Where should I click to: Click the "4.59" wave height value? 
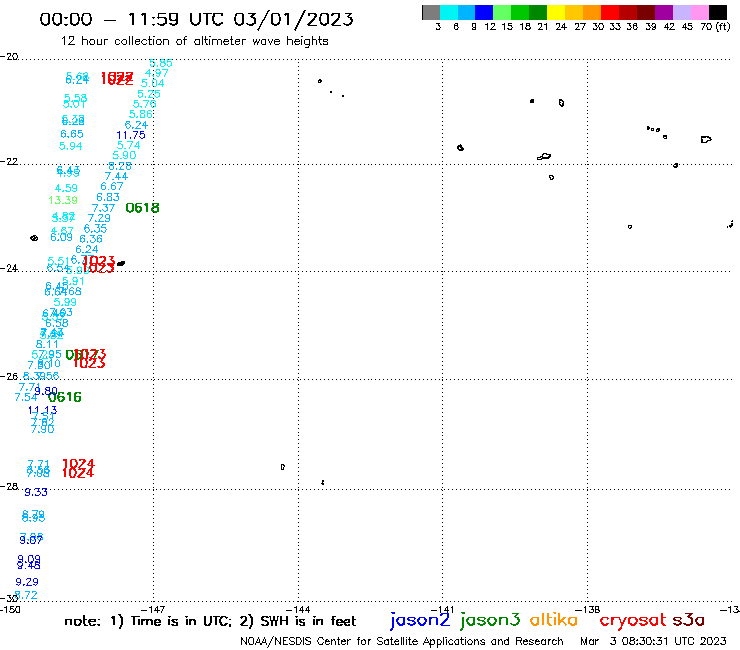click(66, 188)
